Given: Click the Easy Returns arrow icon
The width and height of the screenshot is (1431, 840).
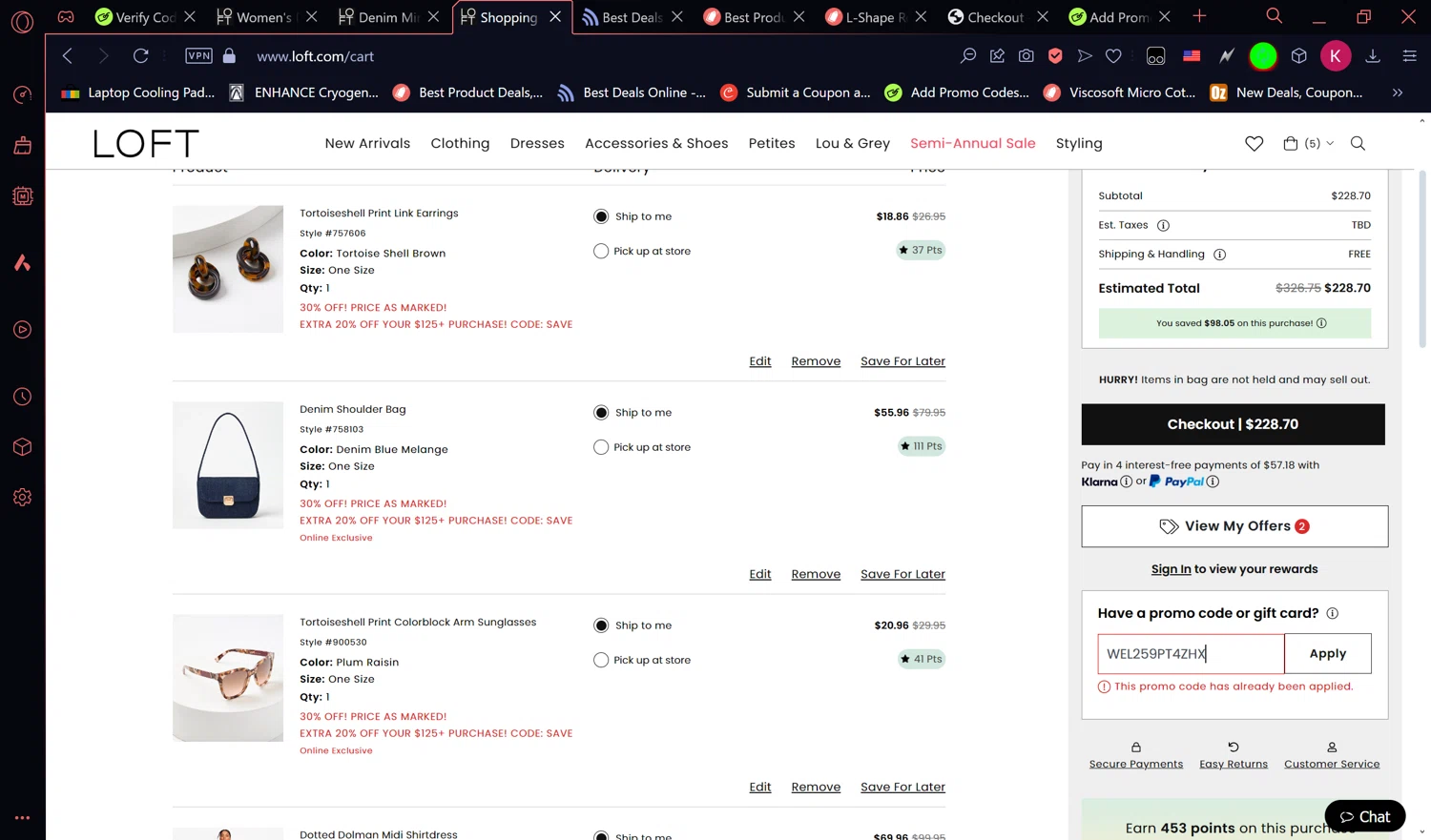Looking at the screenshot, I should coord(1233,748).
